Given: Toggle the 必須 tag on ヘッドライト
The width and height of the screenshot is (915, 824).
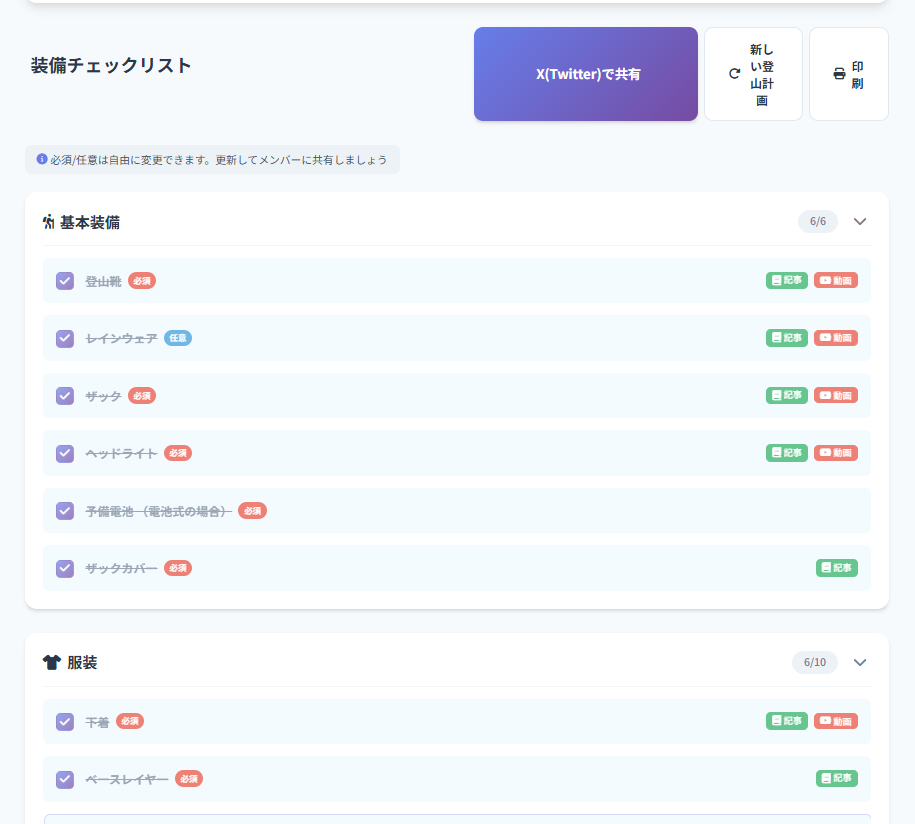Looking at the screenshot, I should (x=177, y=453).
